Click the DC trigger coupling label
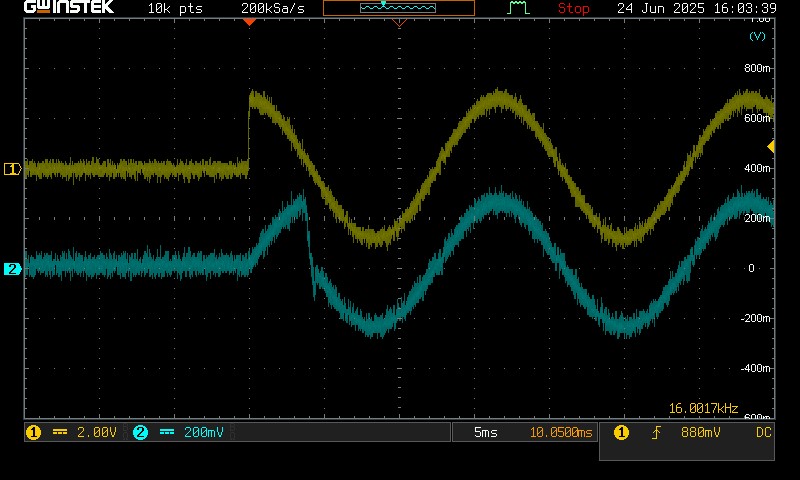 (x=764, y=433)
